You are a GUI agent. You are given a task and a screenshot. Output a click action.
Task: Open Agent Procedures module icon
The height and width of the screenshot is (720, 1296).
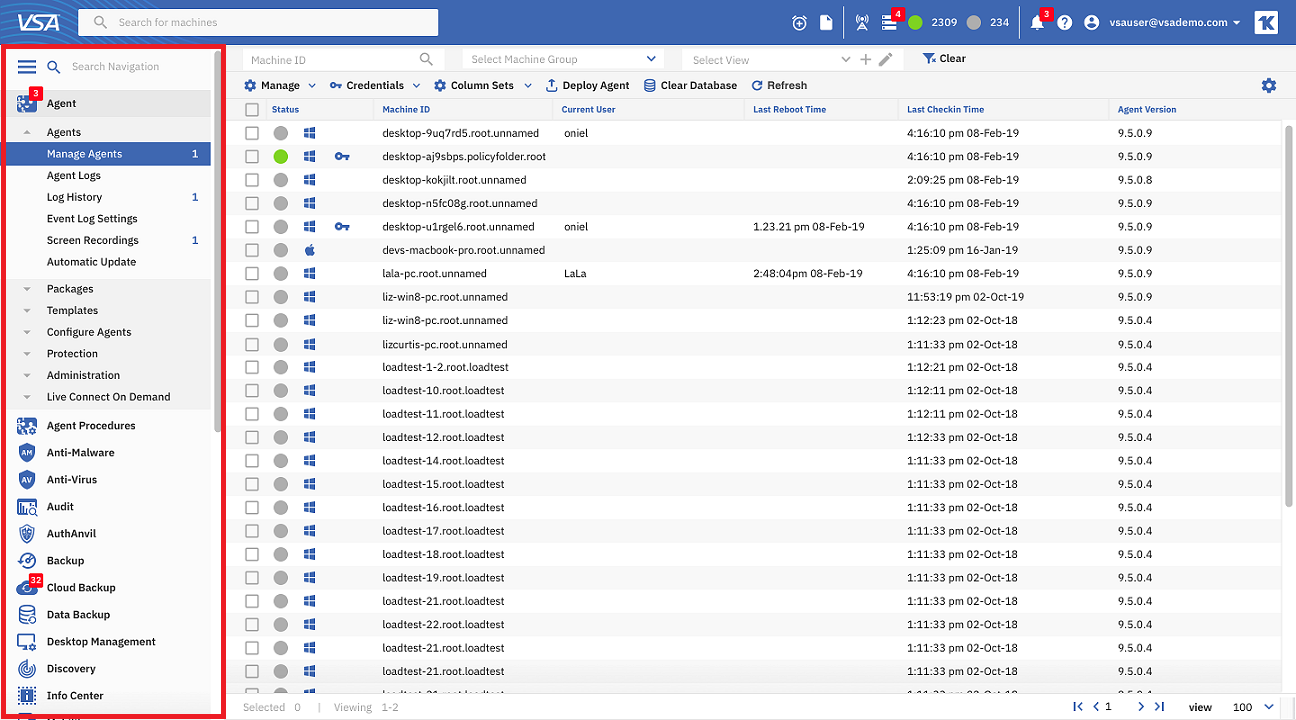(x=27, y=426)
